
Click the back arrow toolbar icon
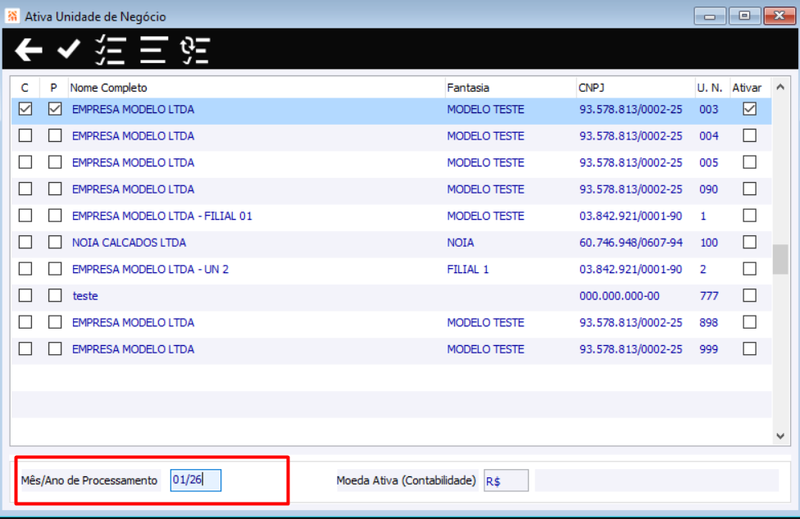coord(29,50)
